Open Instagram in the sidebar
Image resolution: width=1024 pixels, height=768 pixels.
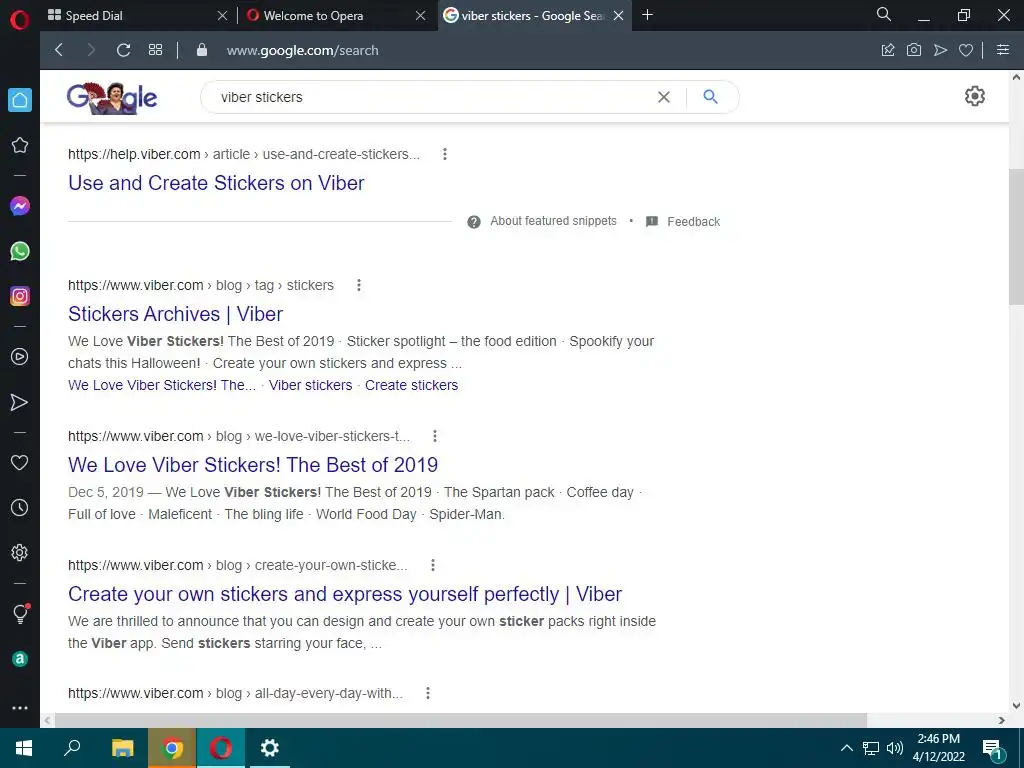[x=20, y=296]
